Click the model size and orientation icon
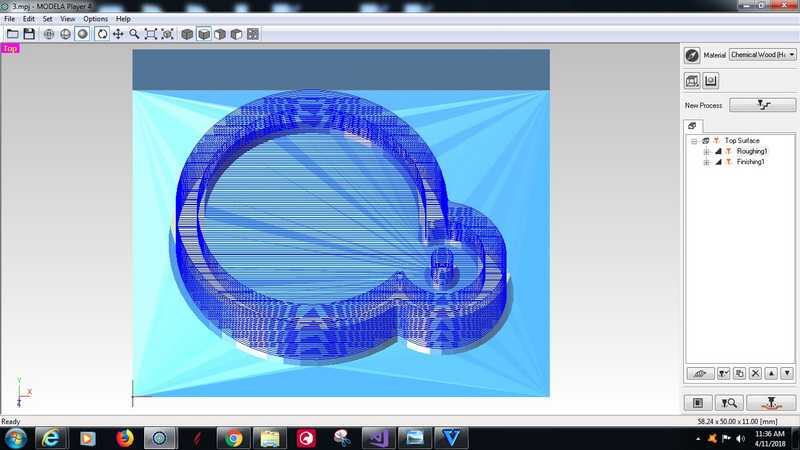The height and width of the screenshot is (450, 800). click(692, 81)
